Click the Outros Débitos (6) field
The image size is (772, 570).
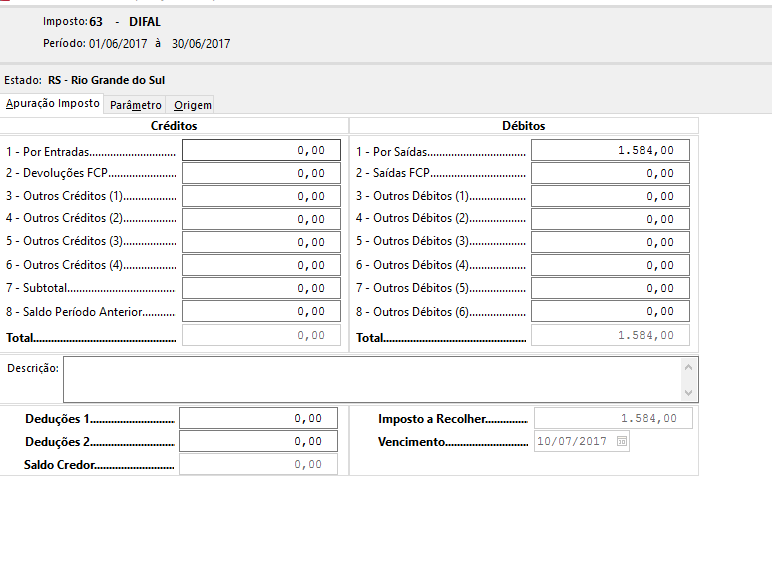tap(611, 311)
